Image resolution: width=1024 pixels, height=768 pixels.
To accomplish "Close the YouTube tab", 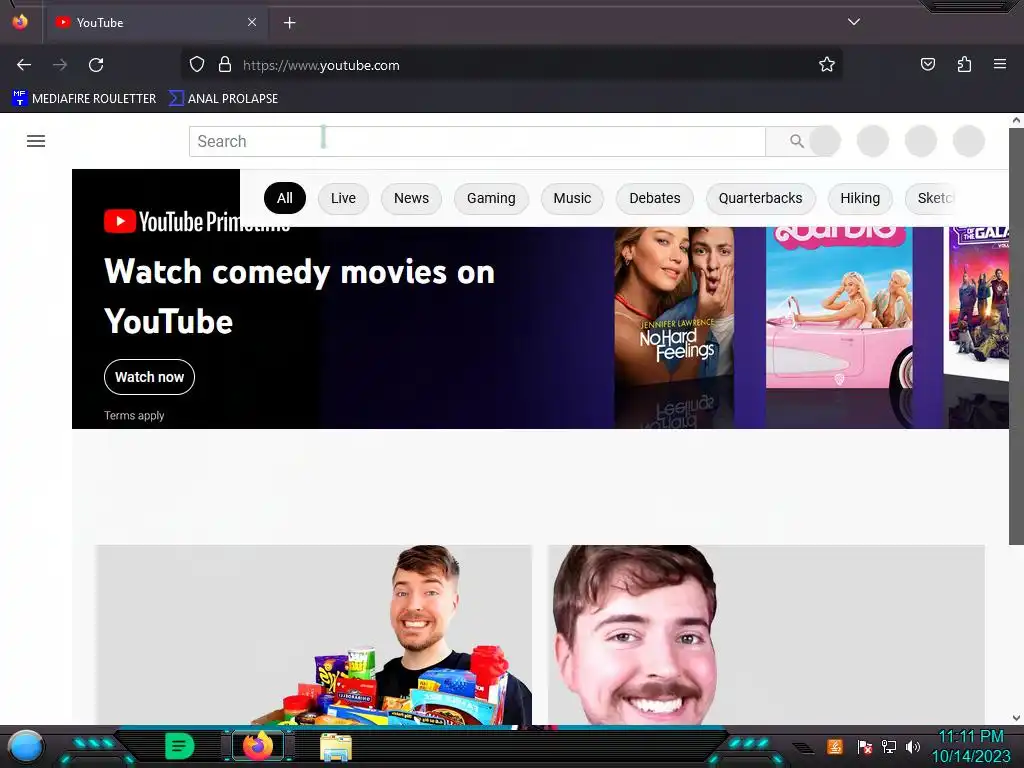I will (251, 22).
